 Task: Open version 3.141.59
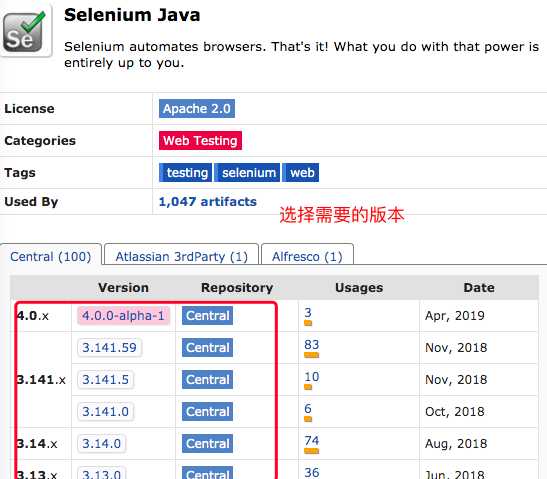(x=109, y=347)
